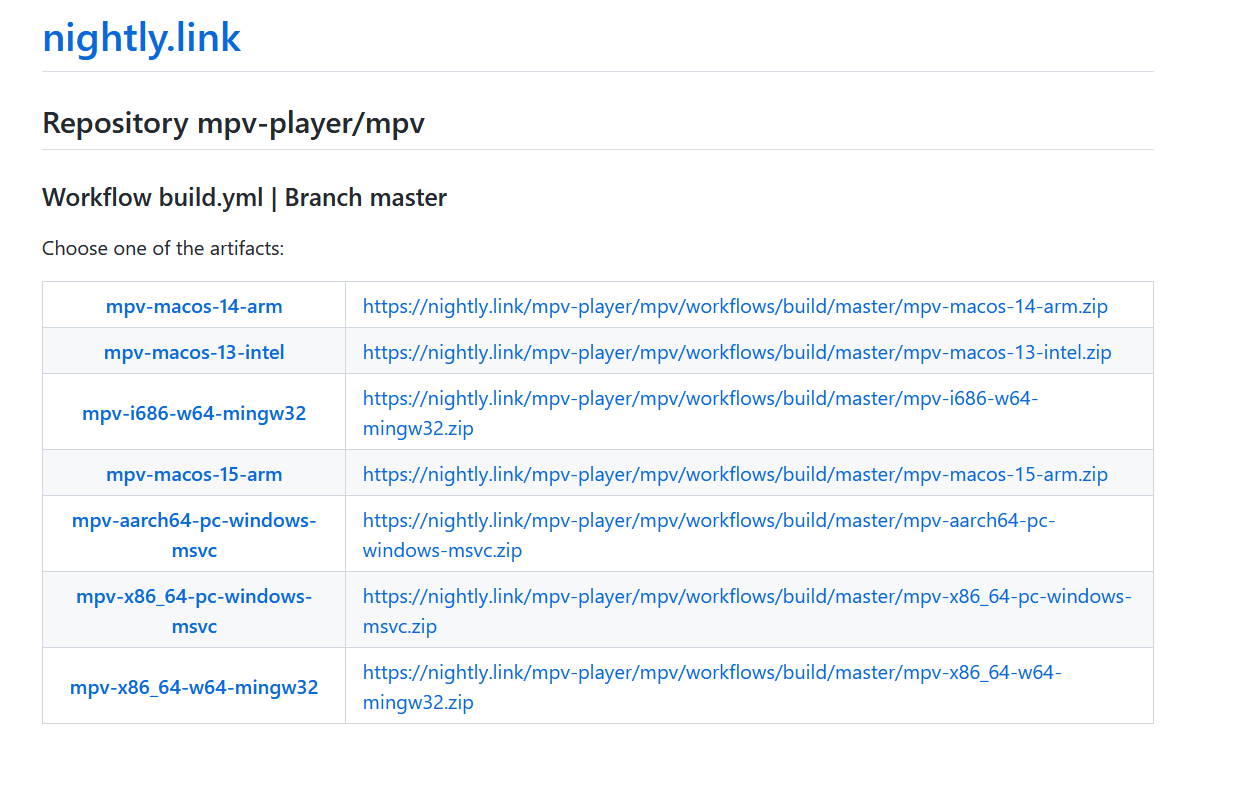The width and height of the screenshot is (1256, 794).
Task: Click the "Repository mpv-player/mpv" heading
Action: pyautogui.click(x=233, y=124)
